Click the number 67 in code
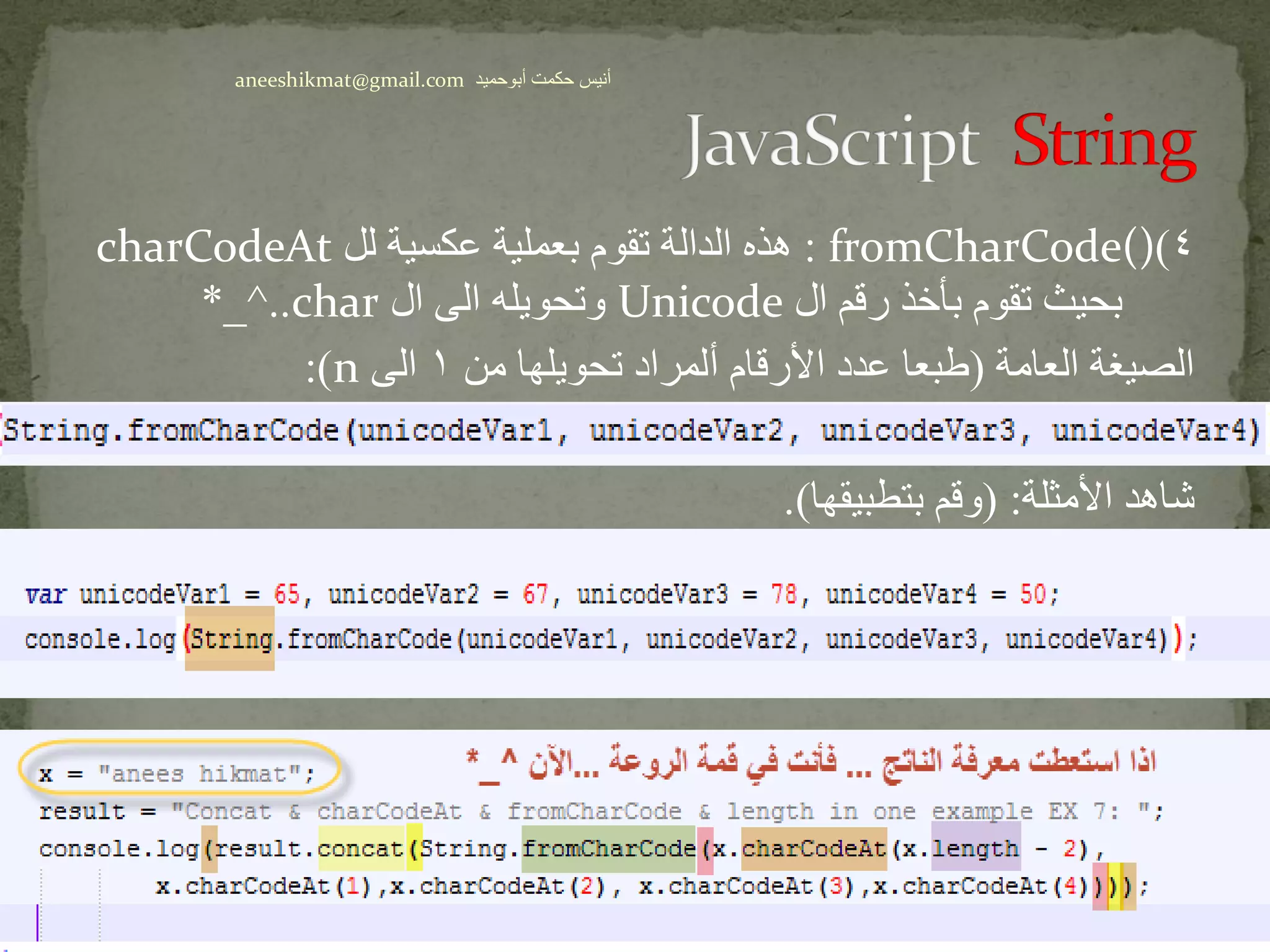Image resolution: width=1270 pixels, height=952 pixels. 536,594
